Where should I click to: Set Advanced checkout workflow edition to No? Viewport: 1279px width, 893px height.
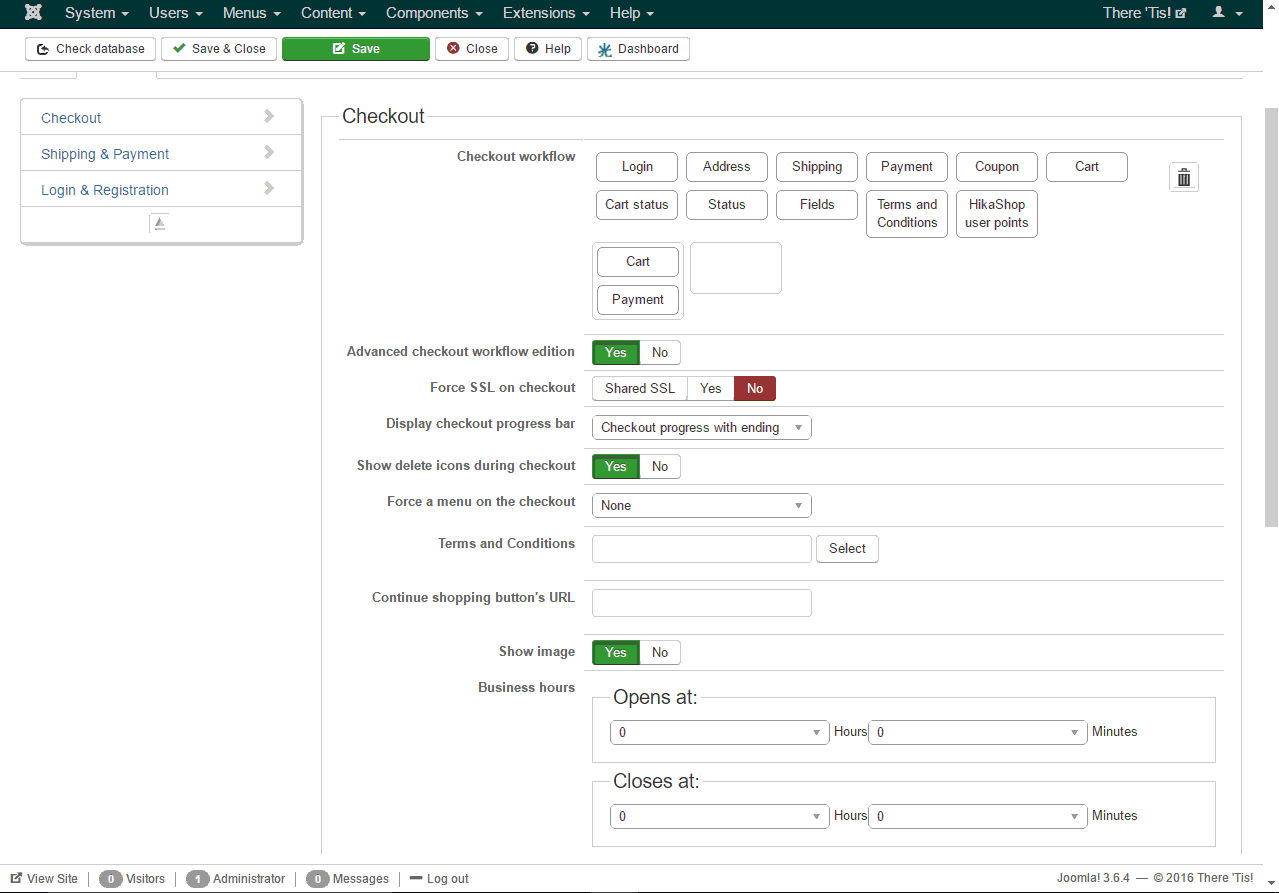(x=660, y=352)
